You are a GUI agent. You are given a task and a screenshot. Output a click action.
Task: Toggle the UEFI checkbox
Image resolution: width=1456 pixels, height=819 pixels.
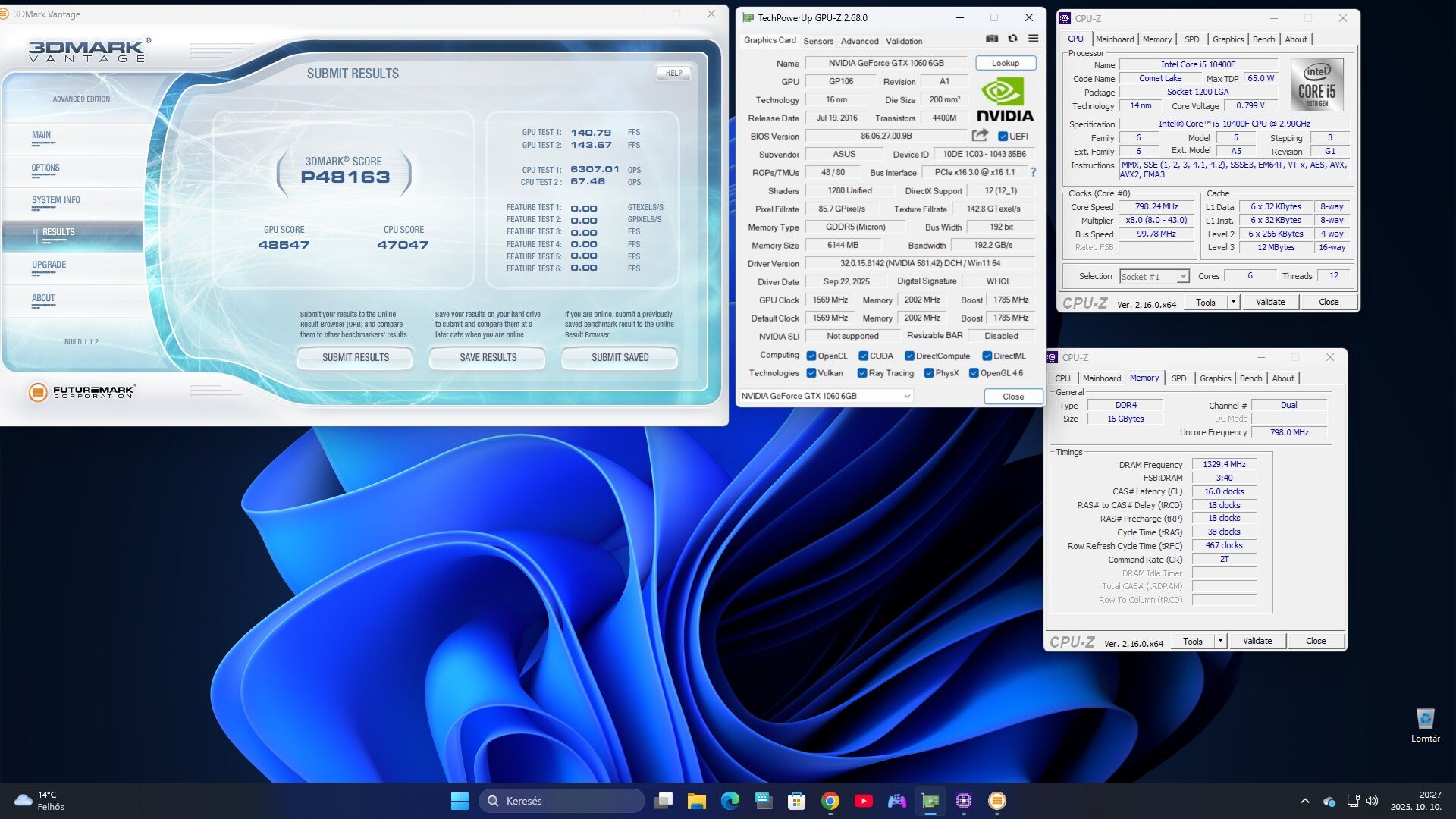click(1003, 136)
